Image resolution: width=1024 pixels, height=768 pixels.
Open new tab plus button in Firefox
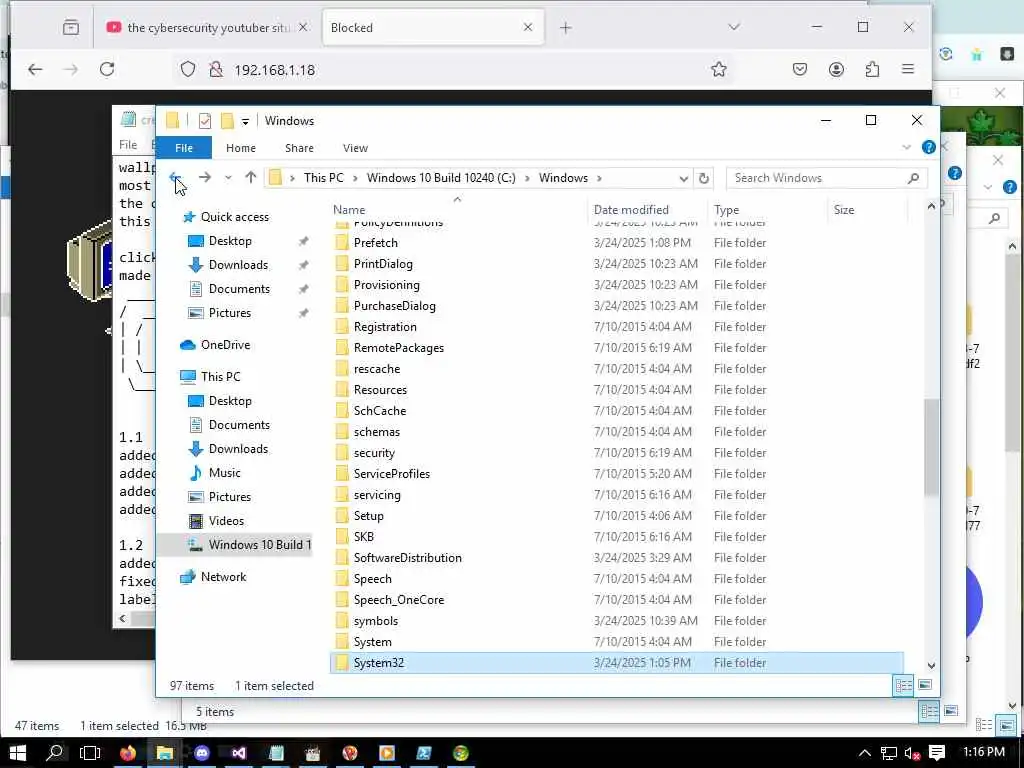(x=566, y=27)
